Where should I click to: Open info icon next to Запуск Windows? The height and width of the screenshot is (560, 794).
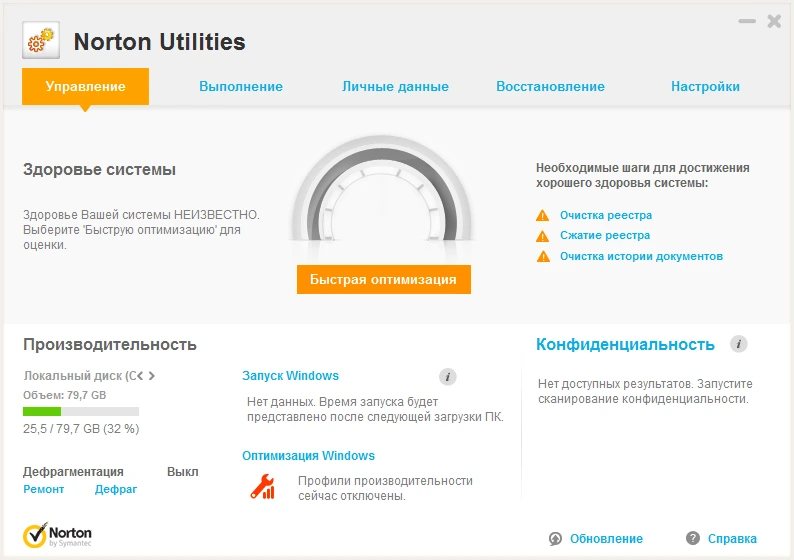point(447,377)
